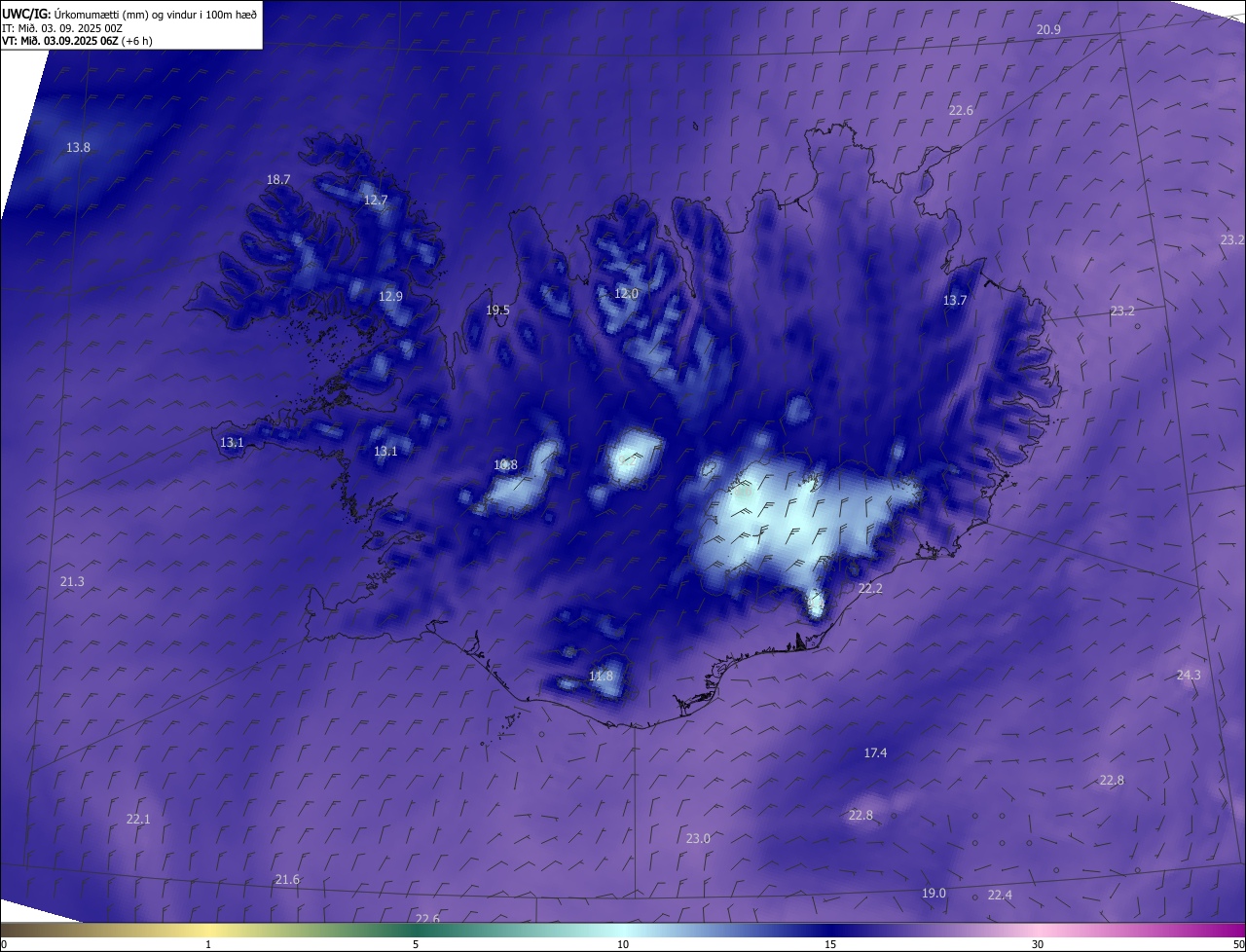Click the 24.3 value label
Screen dimensions: 1246x952
[1189, 676]
